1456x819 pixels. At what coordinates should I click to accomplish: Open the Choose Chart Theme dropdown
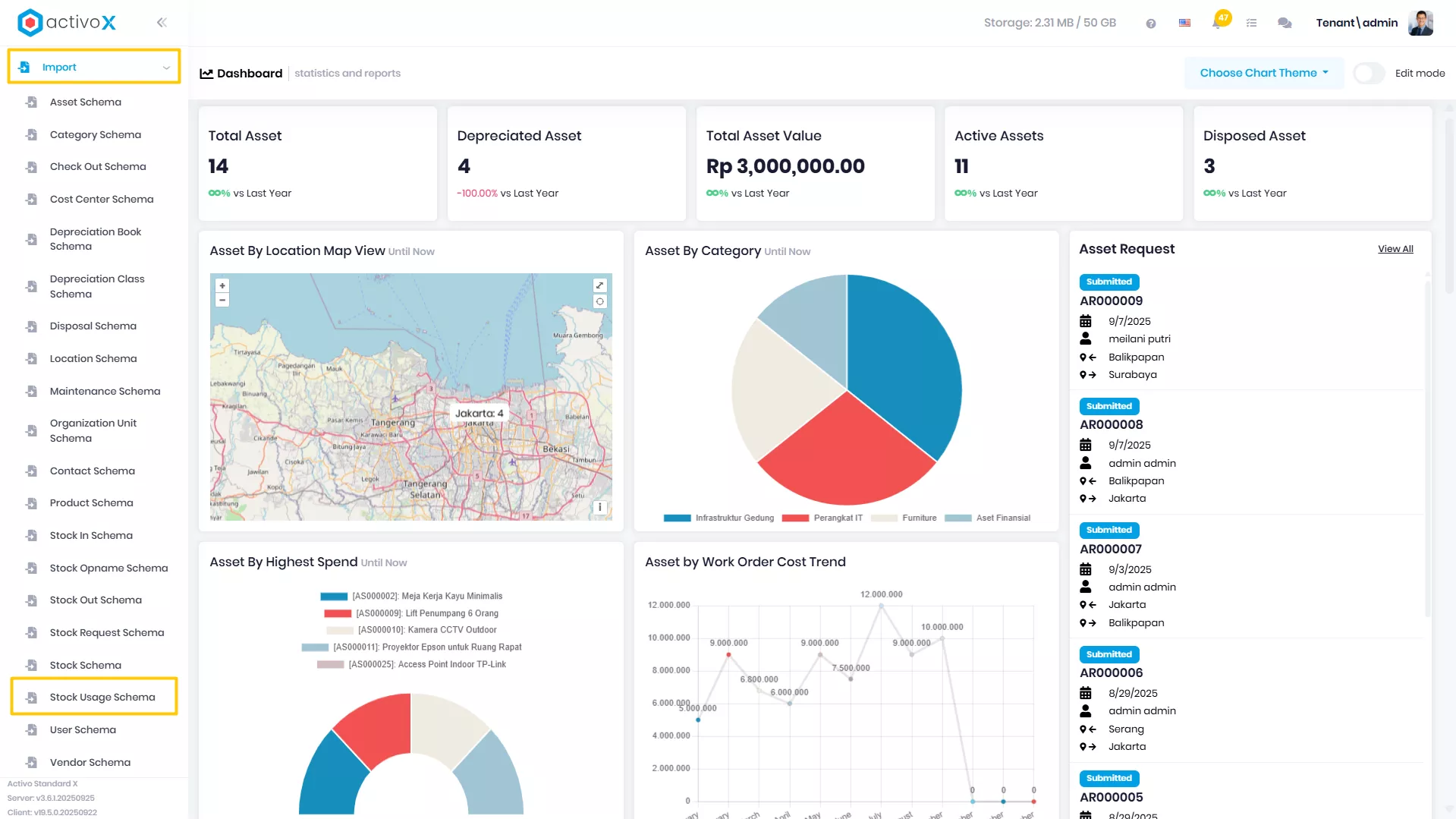tap(1264, 73)
